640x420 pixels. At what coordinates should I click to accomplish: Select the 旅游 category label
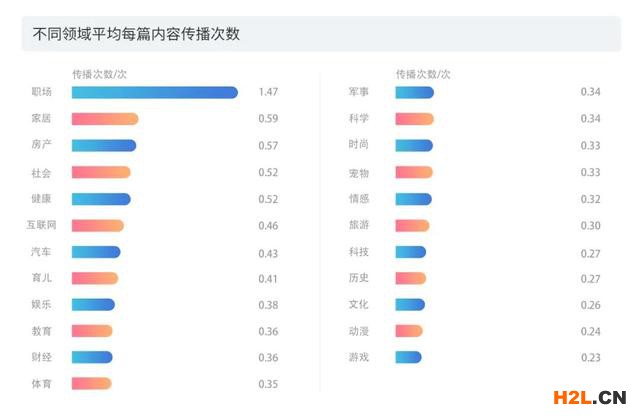(x=358, y=225)
